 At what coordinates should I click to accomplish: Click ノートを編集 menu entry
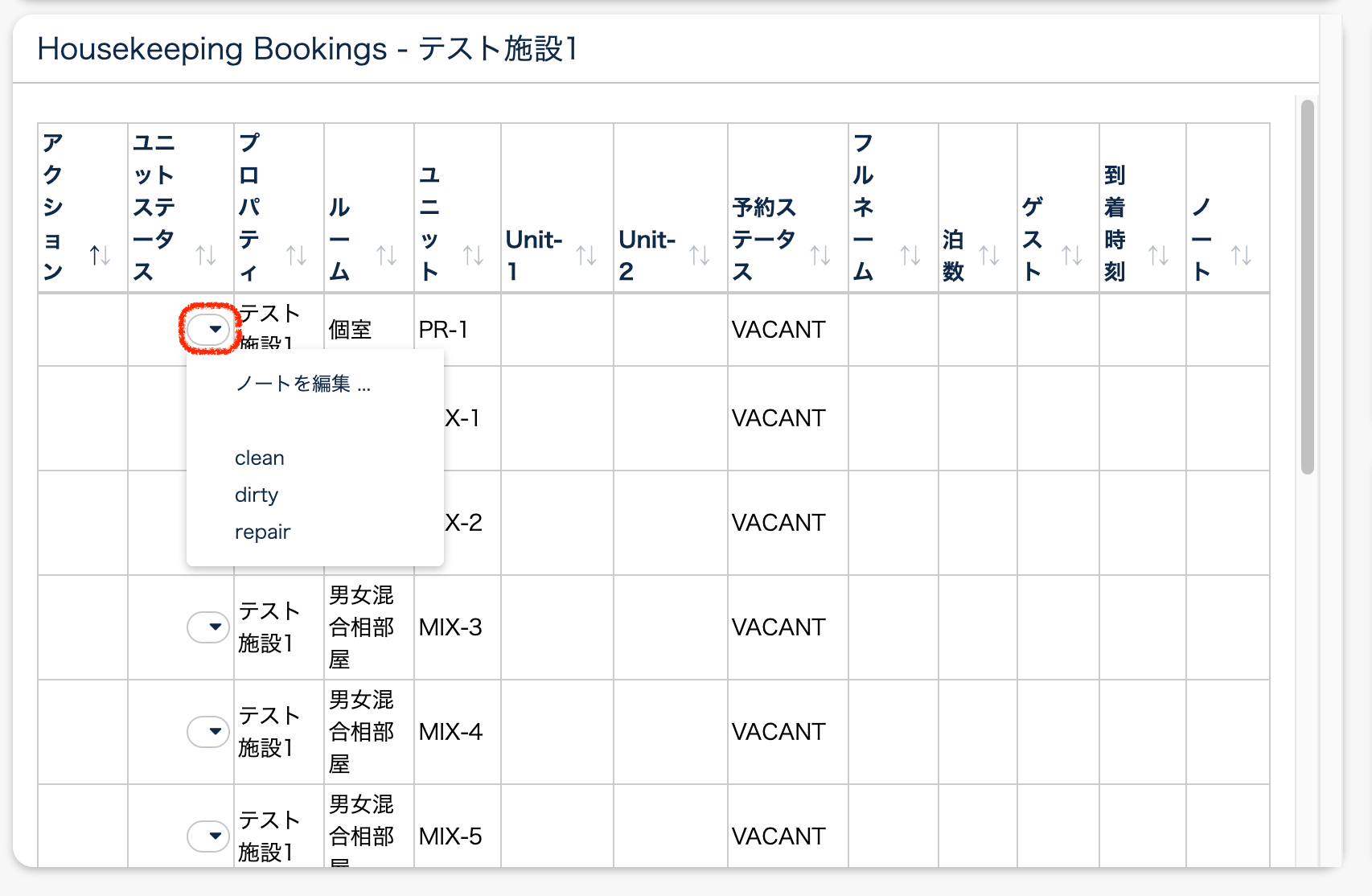tap(302, 384)
